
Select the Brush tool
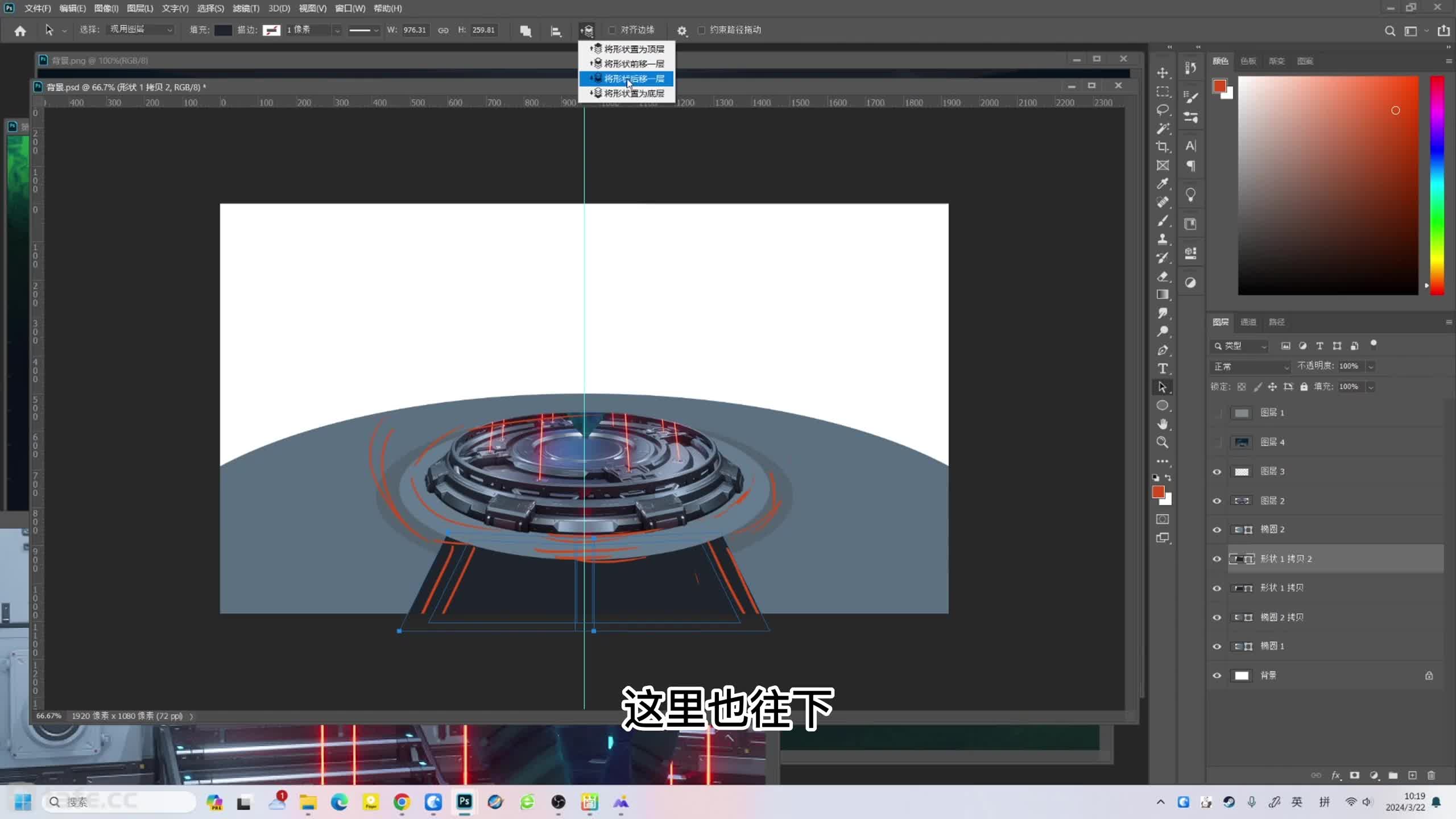pos(1163,221)
